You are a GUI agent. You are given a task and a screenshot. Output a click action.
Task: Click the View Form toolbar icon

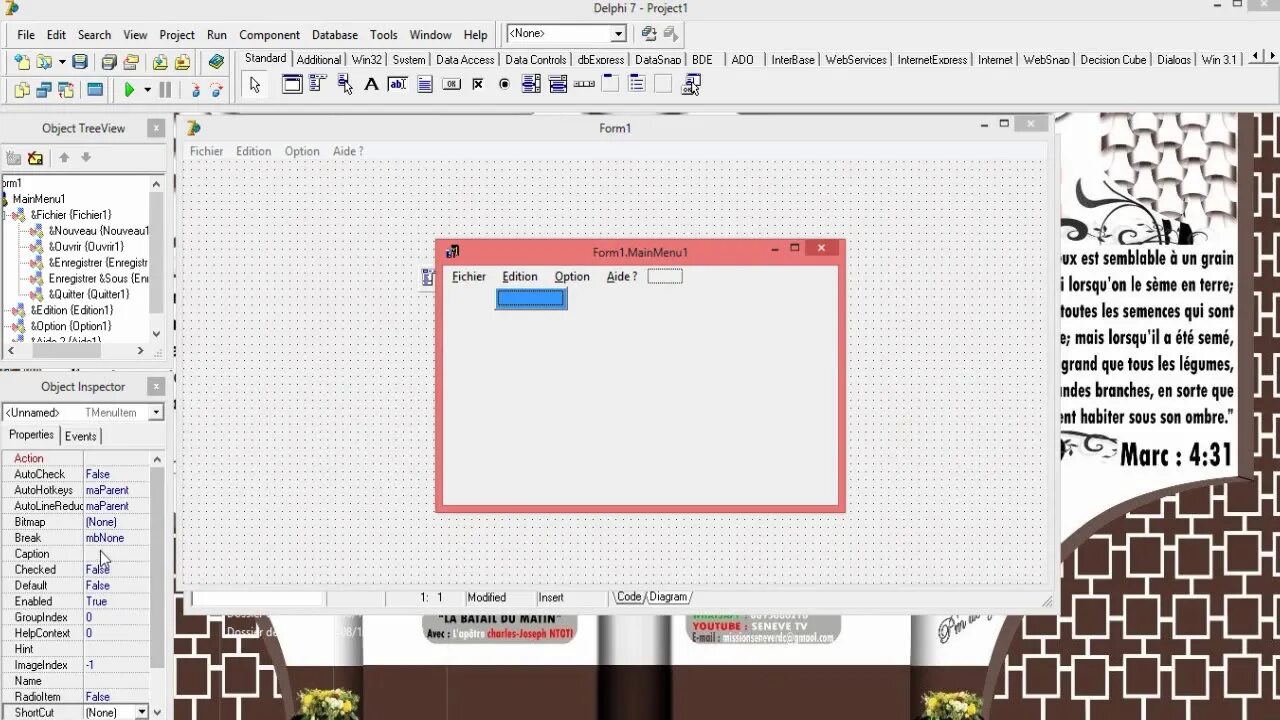[44, 90]
